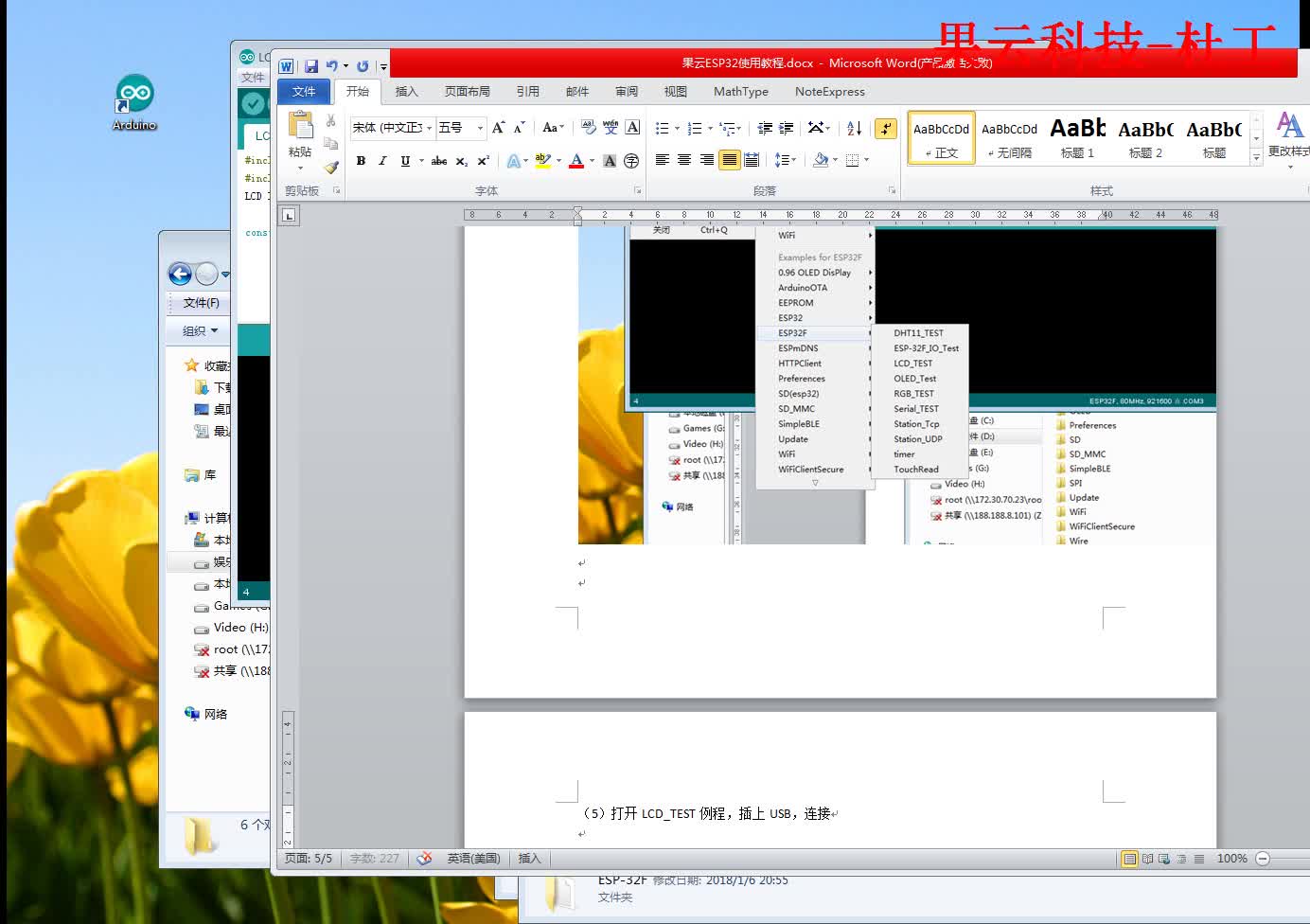
Task: Click the Redo icon in the quick access toolbar
Action: pos(363,66)
